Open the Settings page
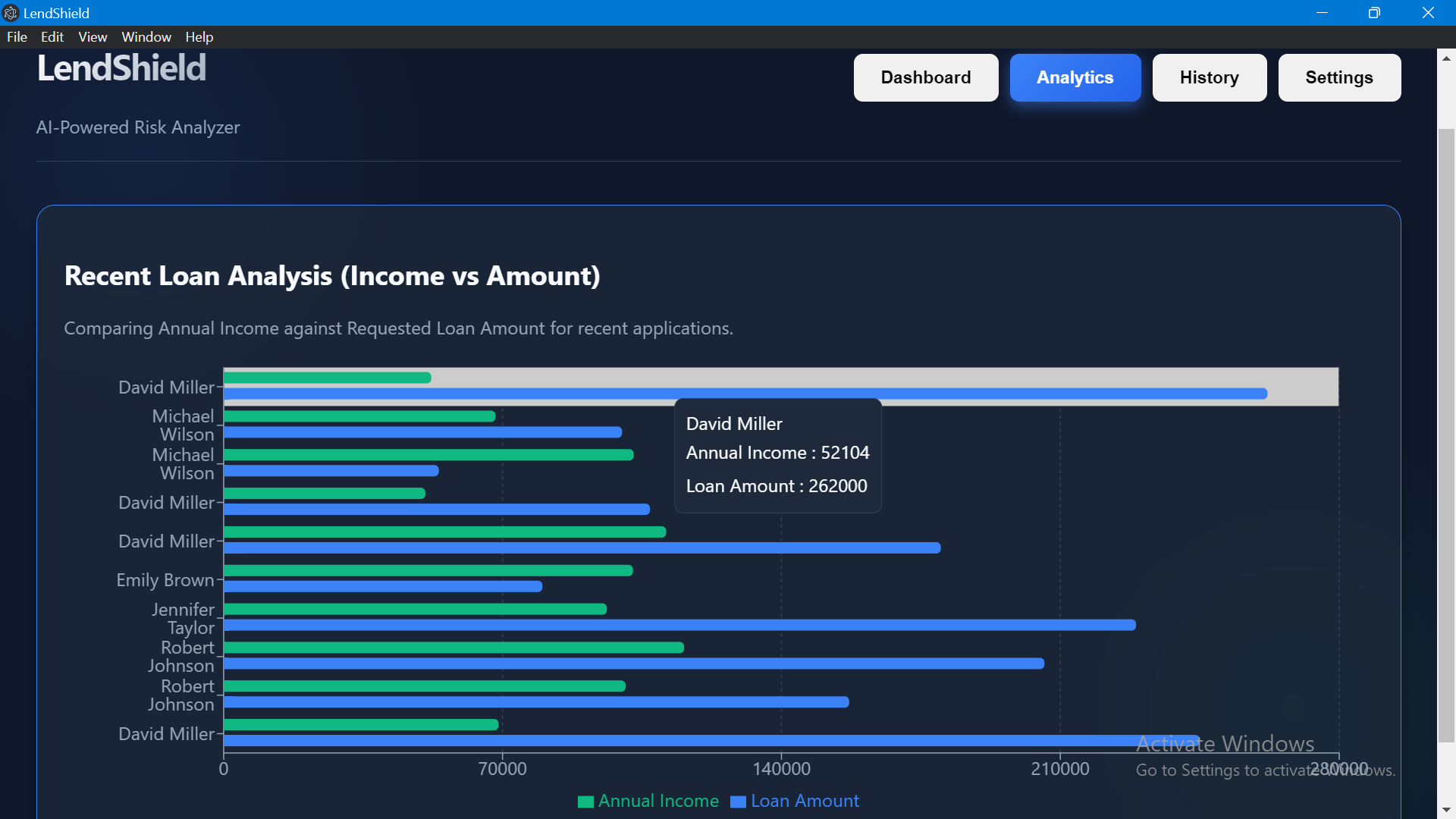1456x819 pixels. click(x=1338, y=77)
